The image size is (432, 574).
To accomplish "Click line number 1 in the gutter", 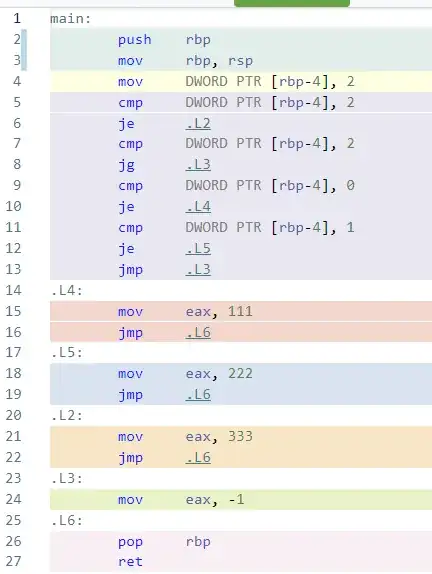I will [x=17, y=18].
